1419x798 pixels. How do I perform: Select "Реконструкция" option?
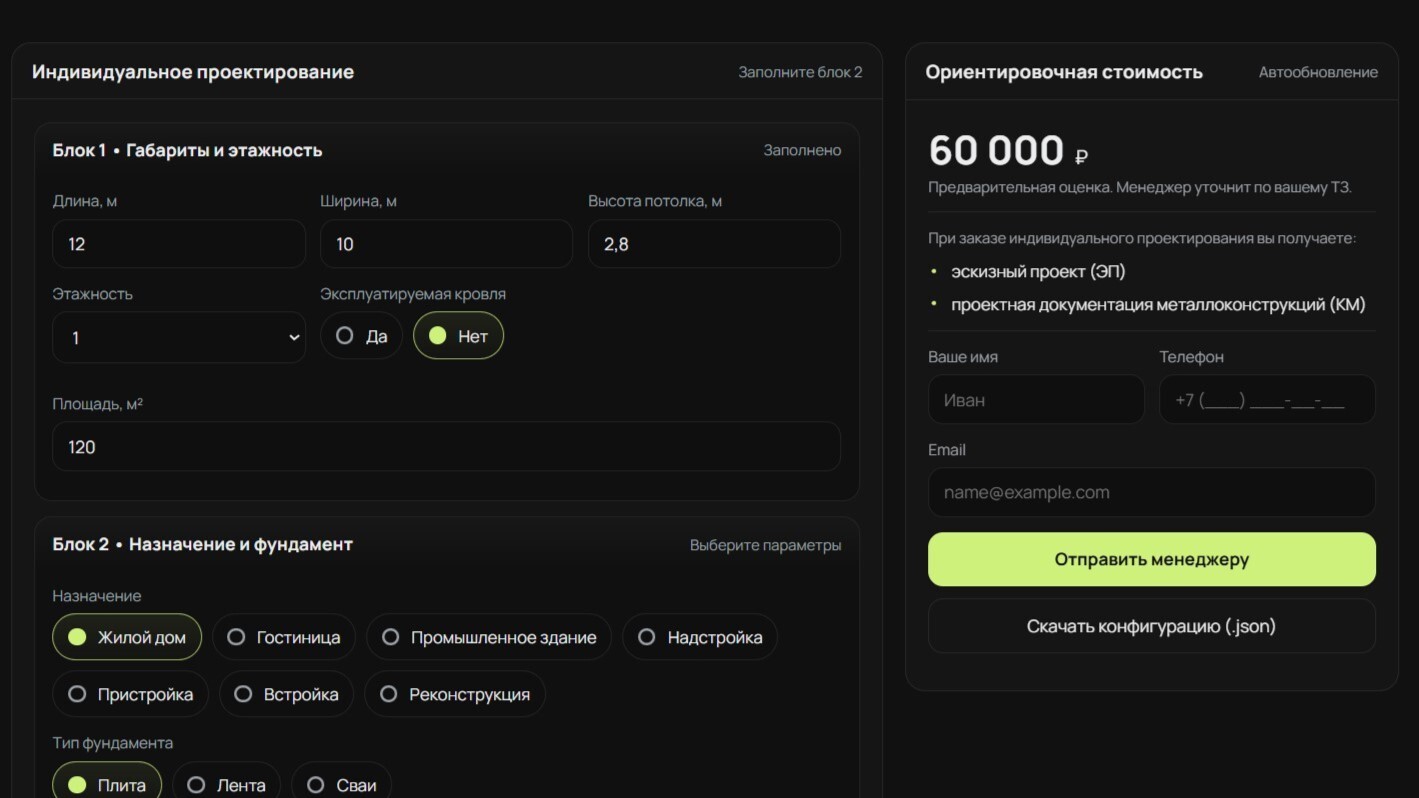click(455, 693)
